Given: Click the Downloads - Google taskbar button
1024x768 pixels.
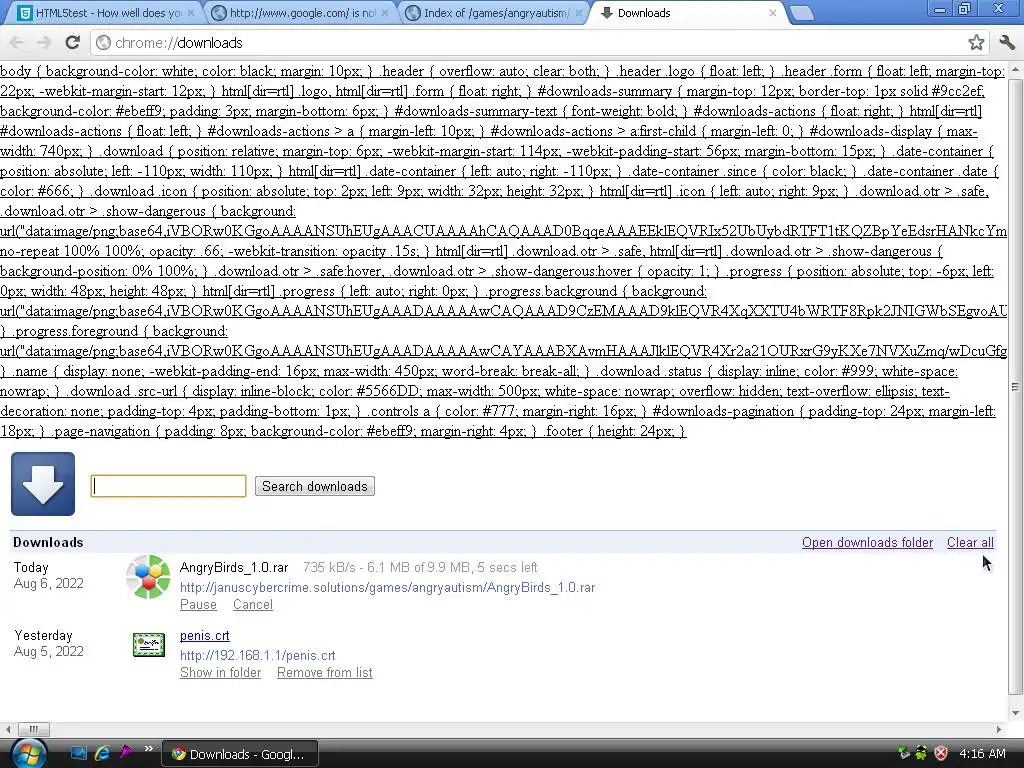Looking at the screenshot, I should 240,754.
